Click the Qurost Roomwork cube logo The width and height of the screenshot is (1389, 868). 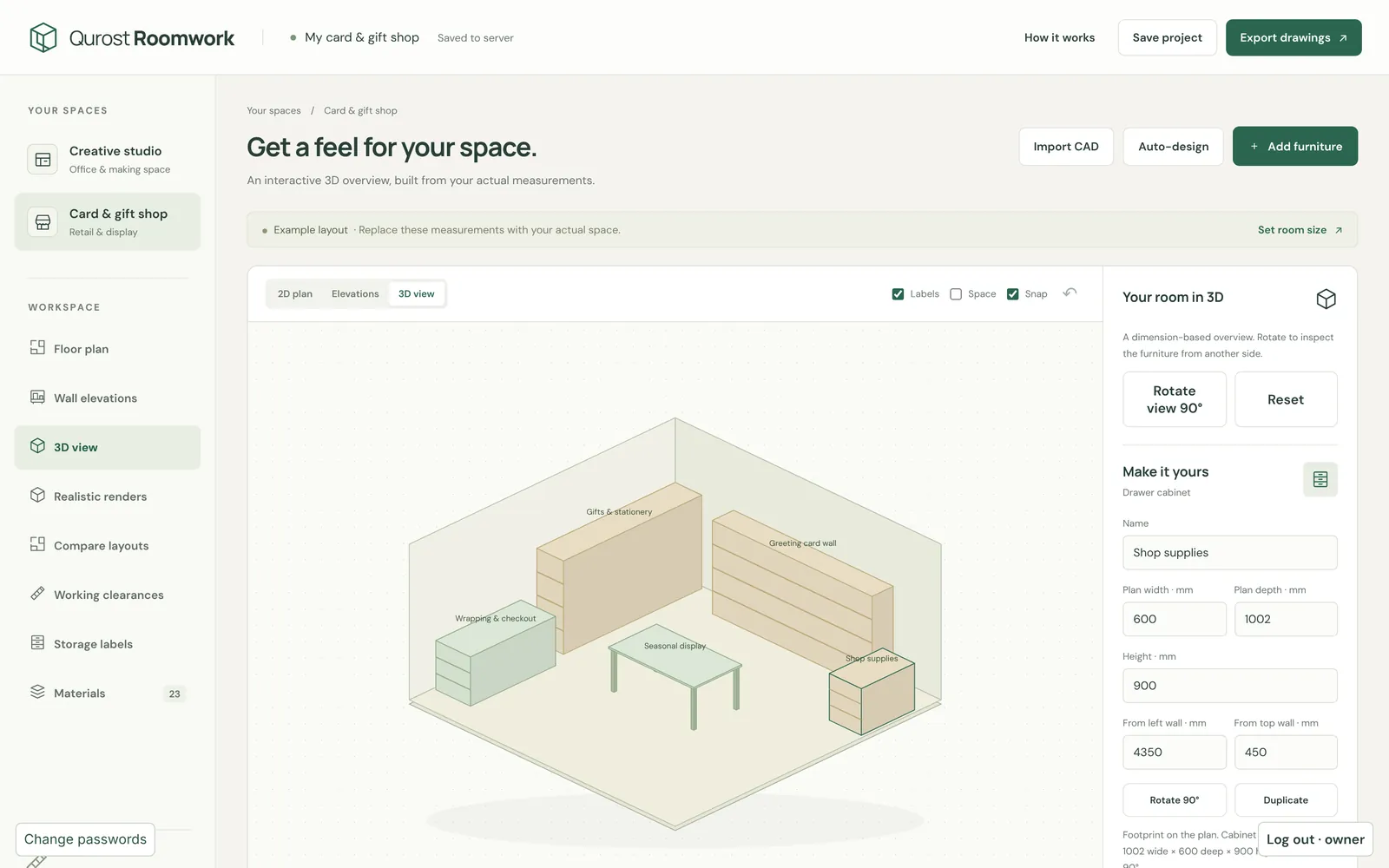[43, 37]
